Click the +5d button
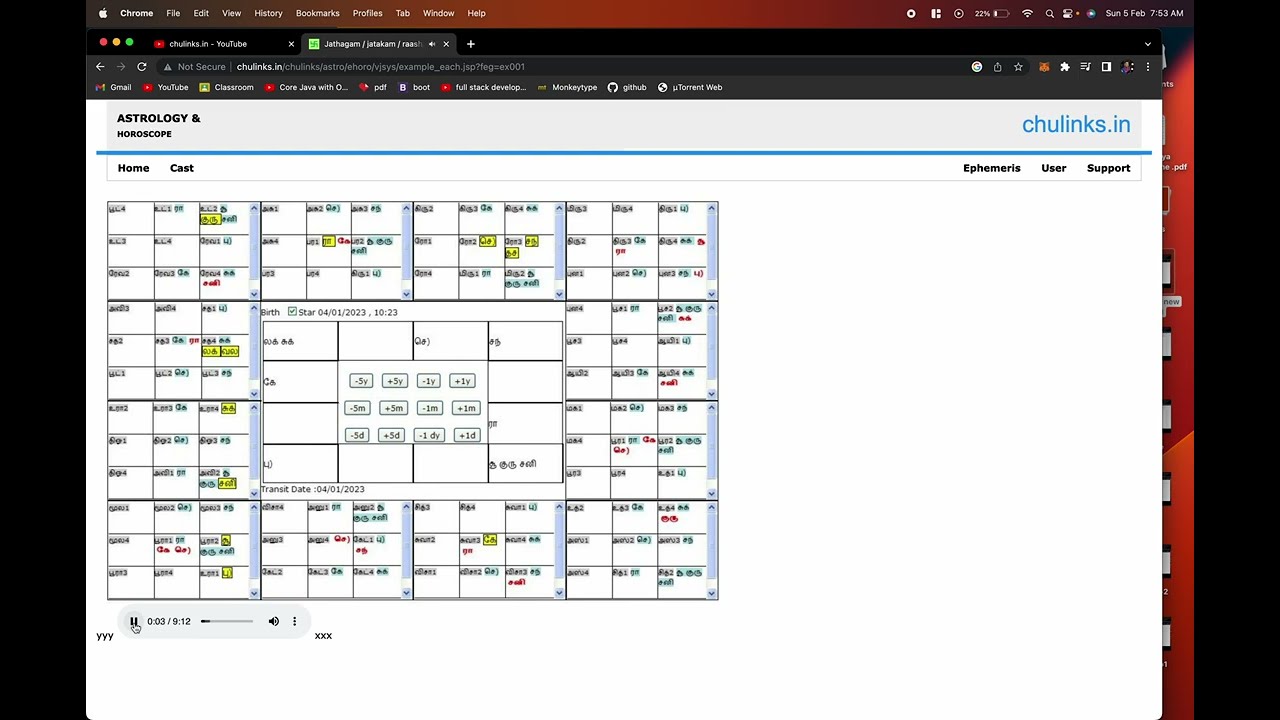 click(391, 435)
